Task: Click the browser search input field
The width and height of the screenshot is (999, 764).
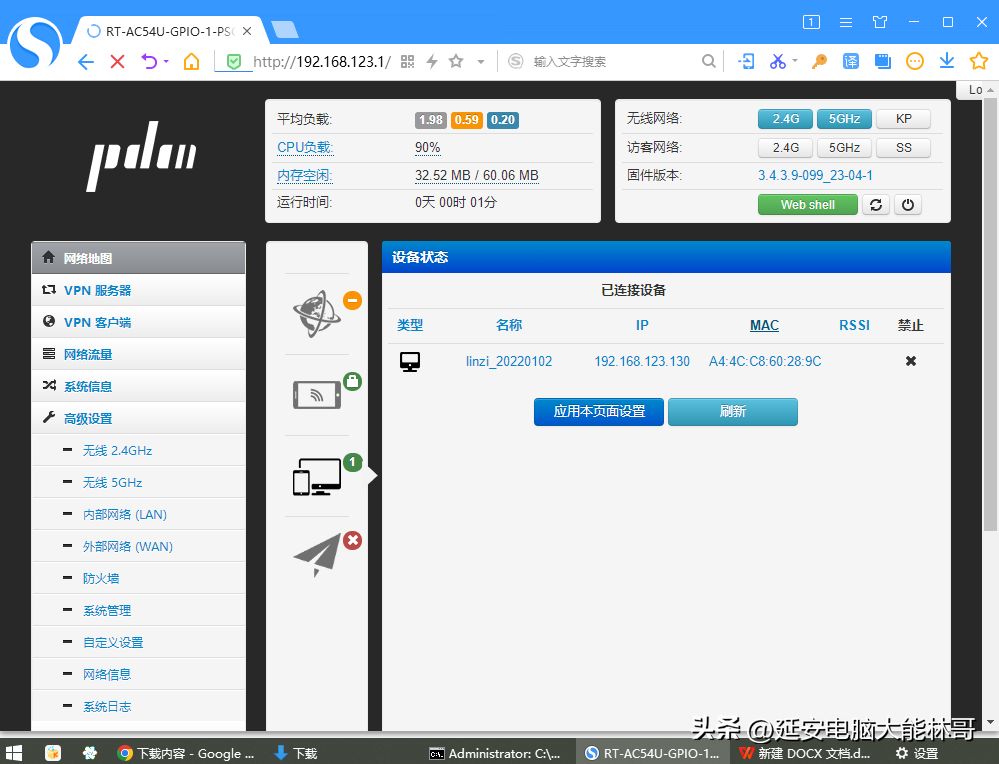Action: click(x=610, y=62)
